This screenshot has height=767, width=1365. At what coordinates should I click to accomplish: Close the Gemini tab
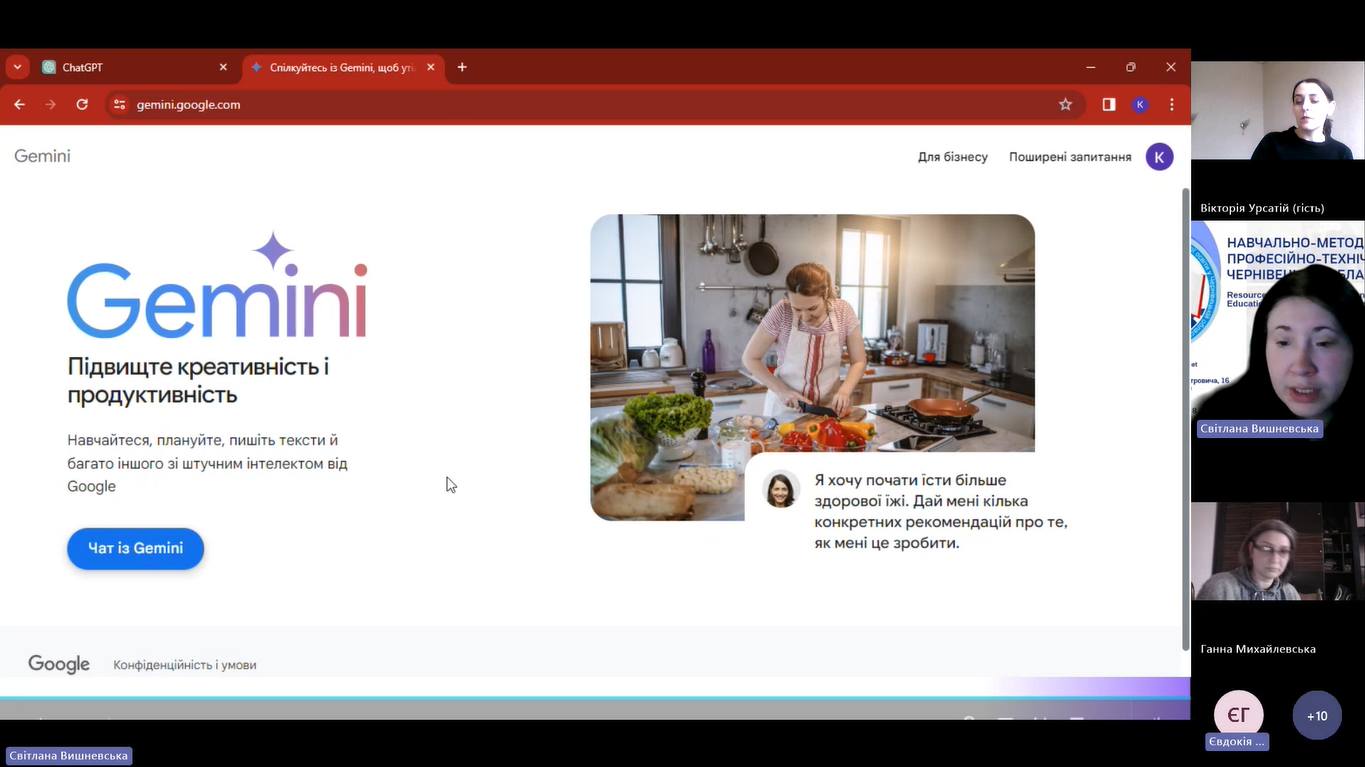click(x=431, y=67)
